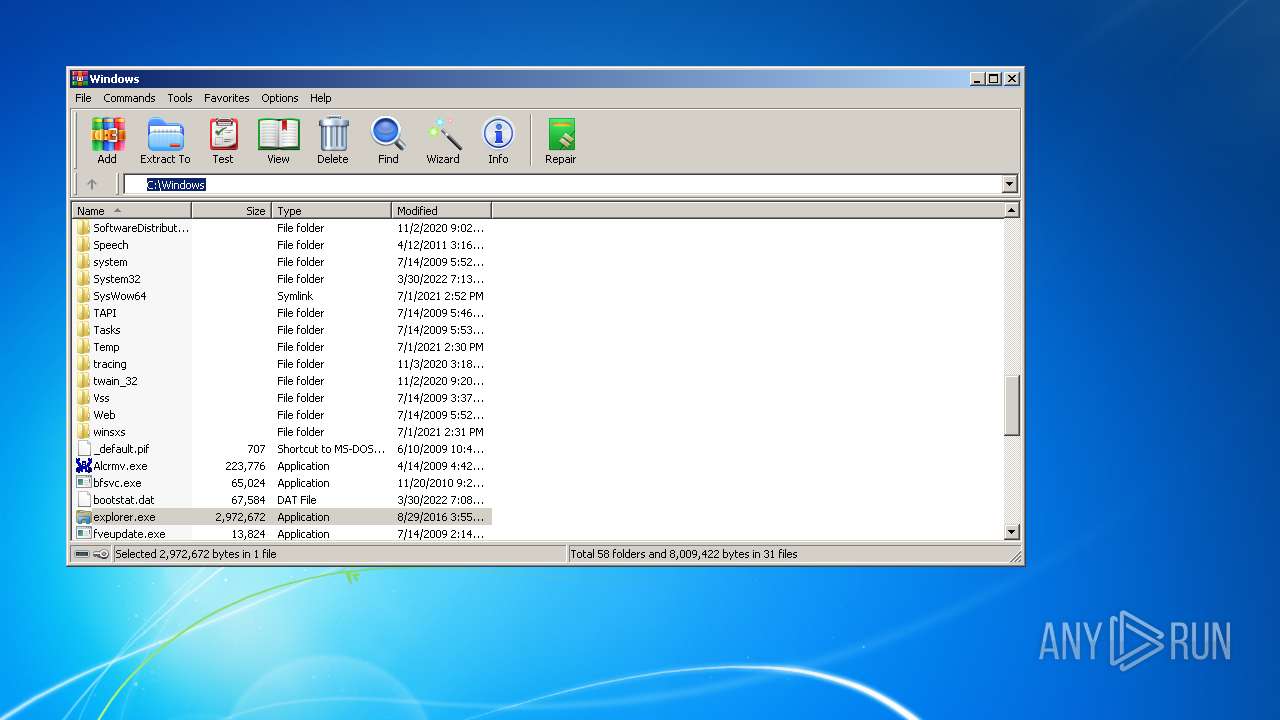This screenshot has width=1280, height=720.
Task: Click the up one level arrow
Action: (92, 184)
